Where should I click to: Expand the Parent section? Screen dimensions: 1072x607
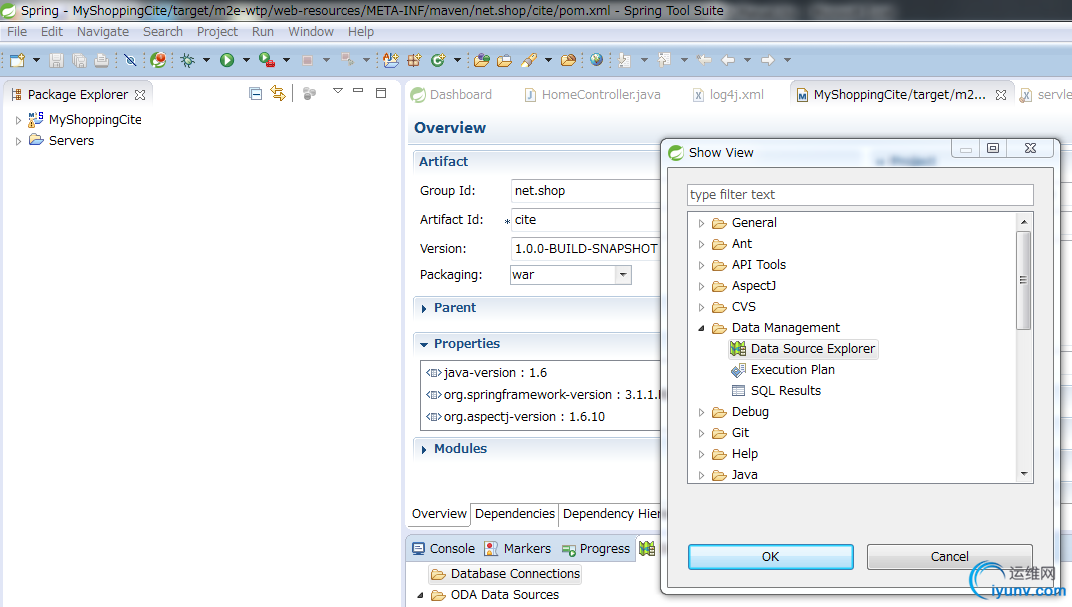point(424,308)
